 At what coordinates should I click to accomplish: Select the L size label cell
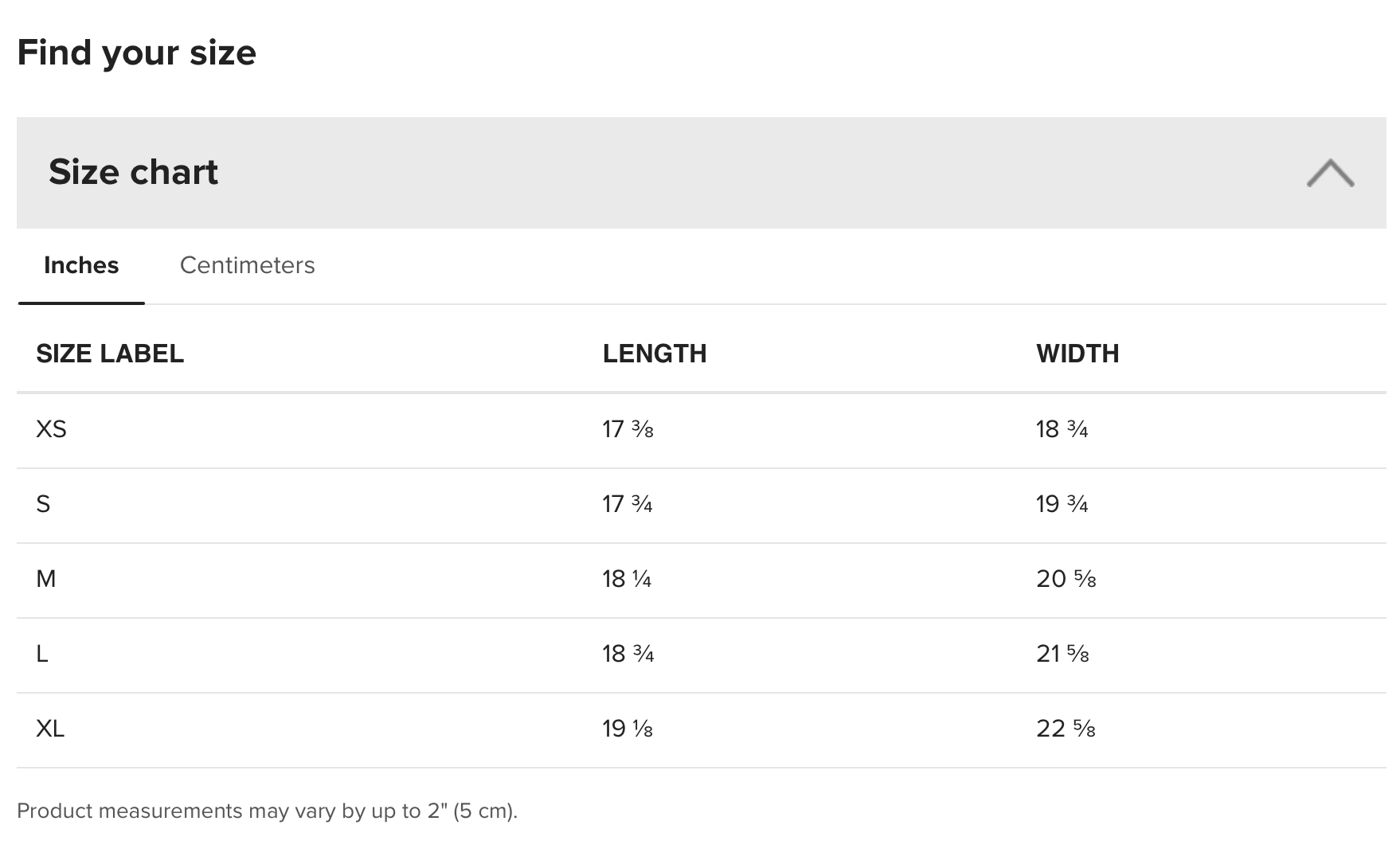point(42,654)
